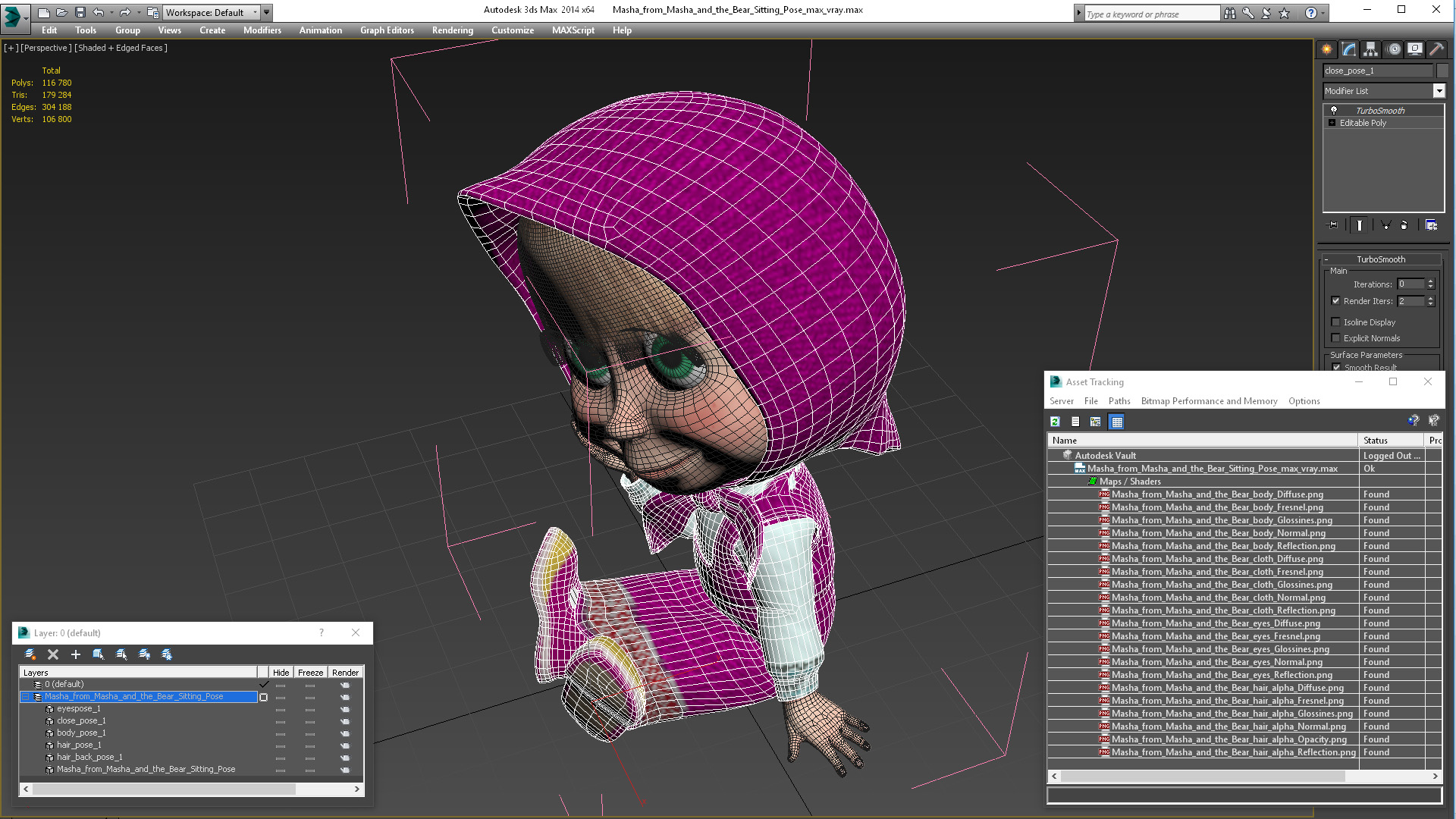This screenshot has width=1456, height=819.
Task: Open the Display panel tab
Action: tap(1415, 49)
